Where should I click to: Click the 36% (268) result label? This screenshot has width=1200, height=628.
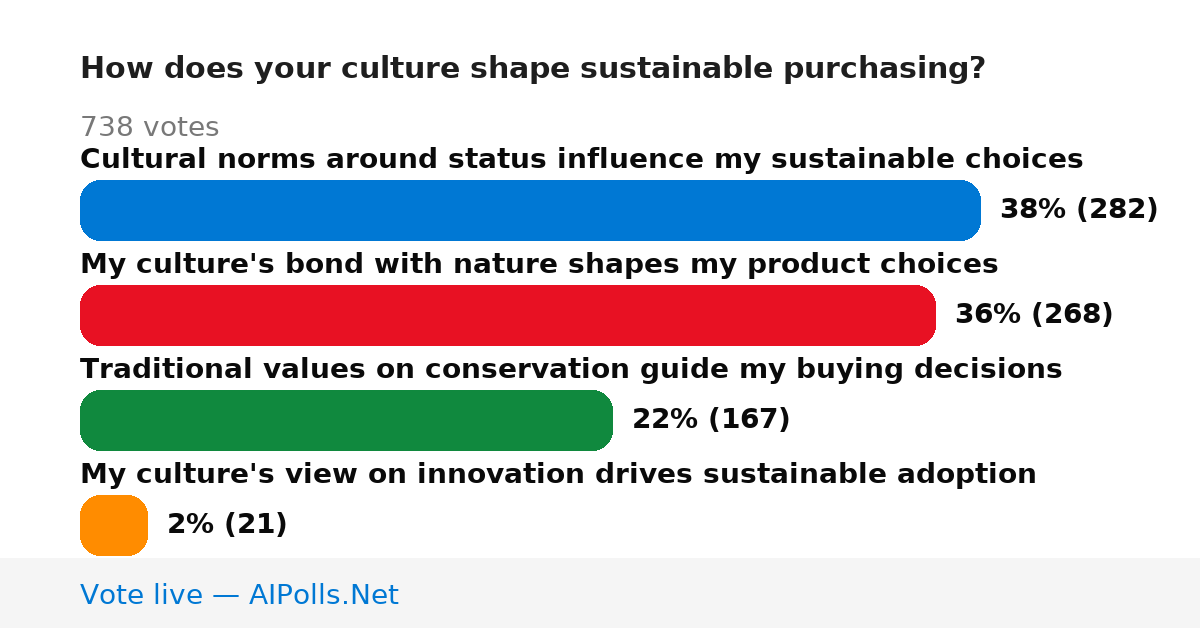coord(1034,315)
